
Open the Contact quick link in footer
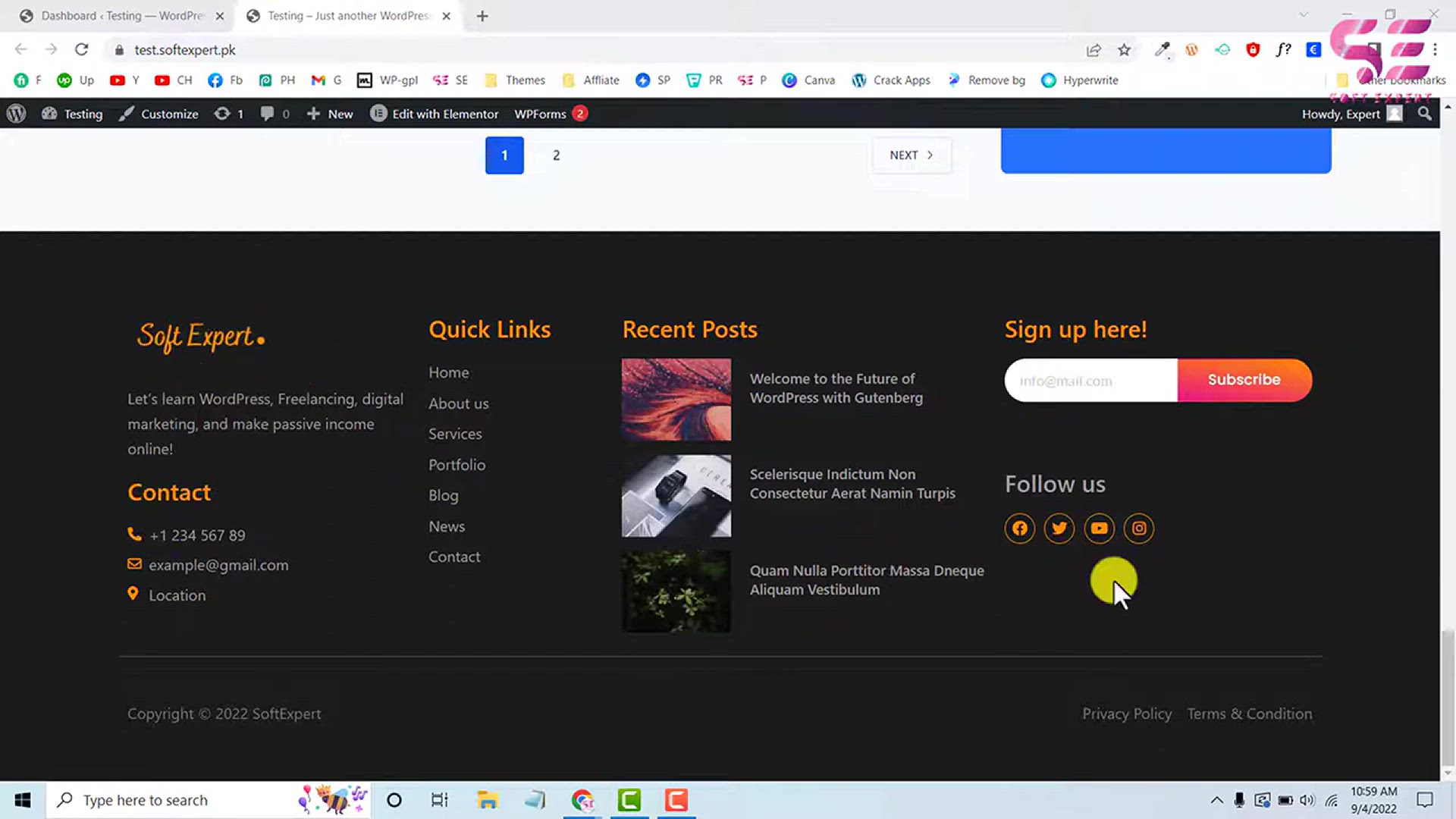click(454, 557)
